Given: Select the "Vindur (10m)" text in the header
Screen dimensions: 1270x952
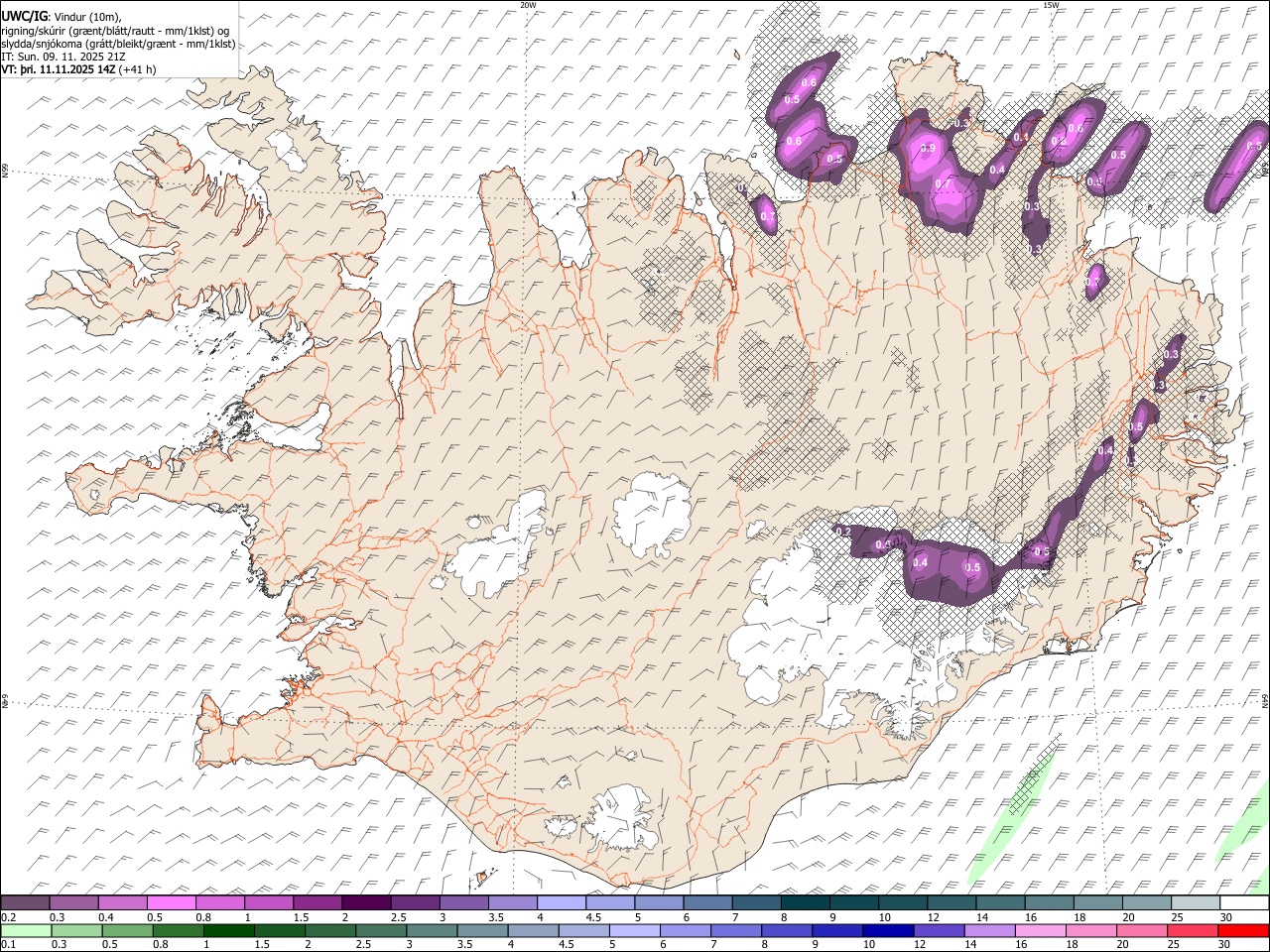Looking at the screenshot, I should [x=87, y=18].
